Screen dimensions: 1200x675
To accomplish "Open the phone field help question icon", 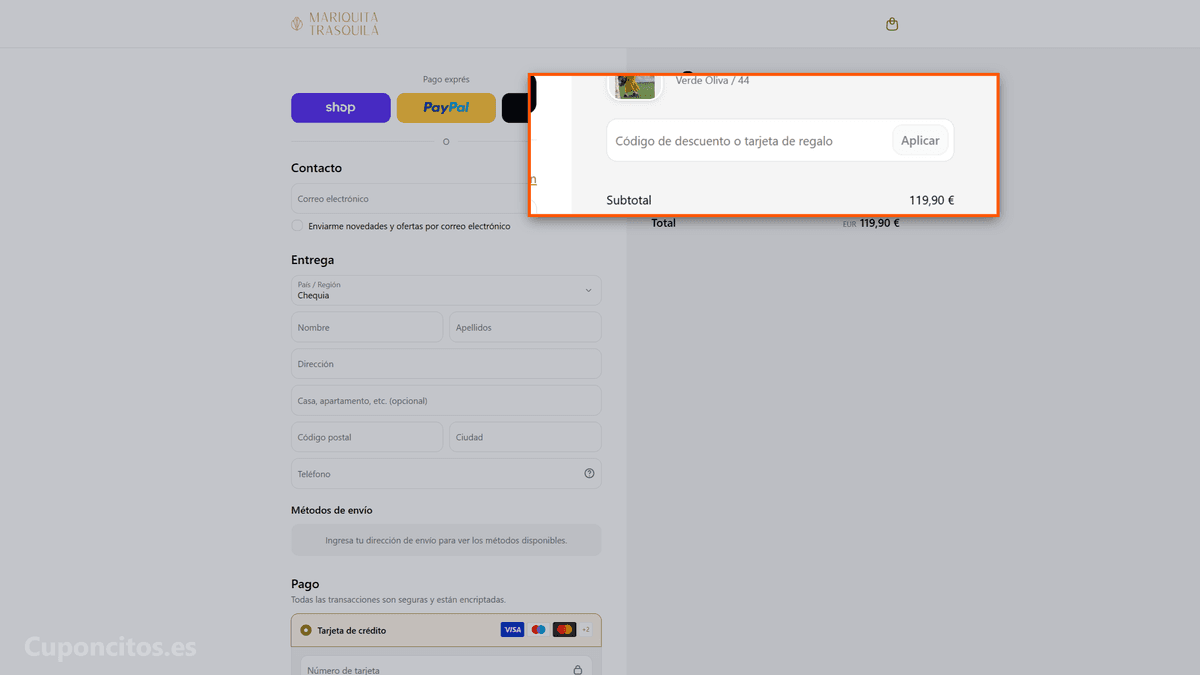I will pyautogui.click(x=589, y=474).
